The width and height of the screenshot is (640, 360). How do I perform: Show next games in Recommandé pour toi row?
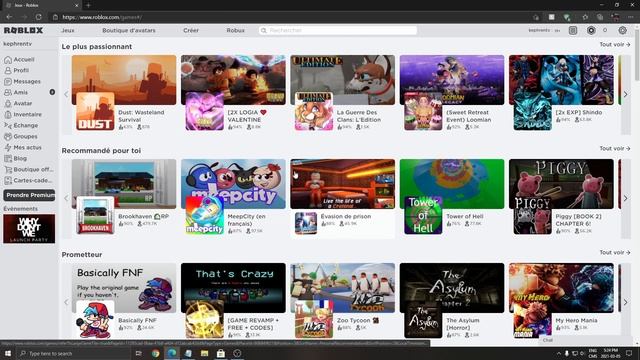pyautogui.click(x=625, y=199)
